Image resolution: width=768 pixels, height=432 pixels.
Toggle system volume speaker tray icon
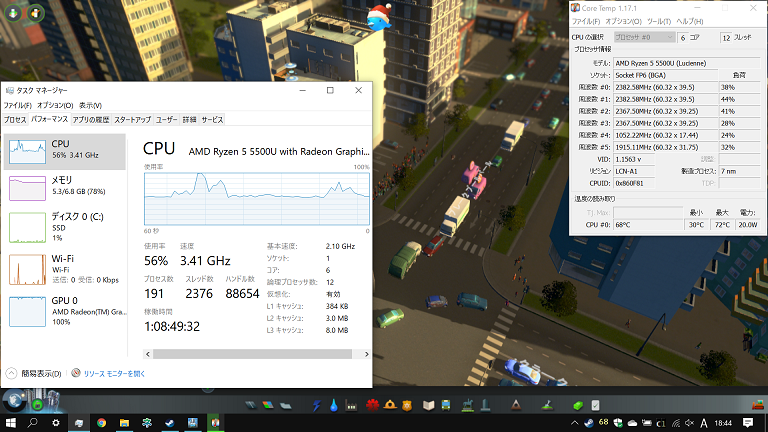click(690, 423)
